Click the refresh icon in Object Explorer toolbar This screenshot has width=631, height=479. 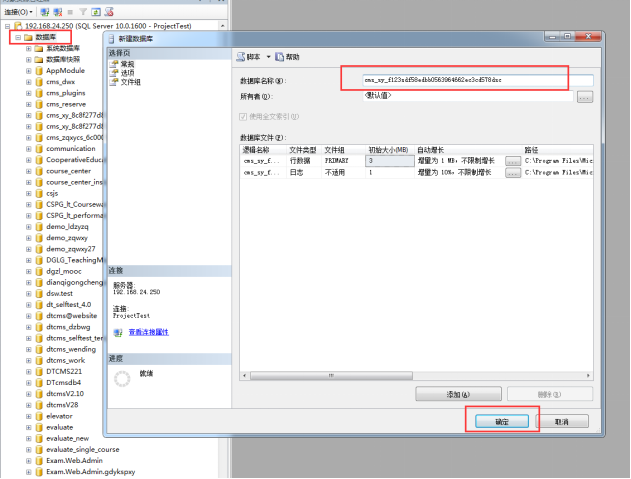coord(95,11)
